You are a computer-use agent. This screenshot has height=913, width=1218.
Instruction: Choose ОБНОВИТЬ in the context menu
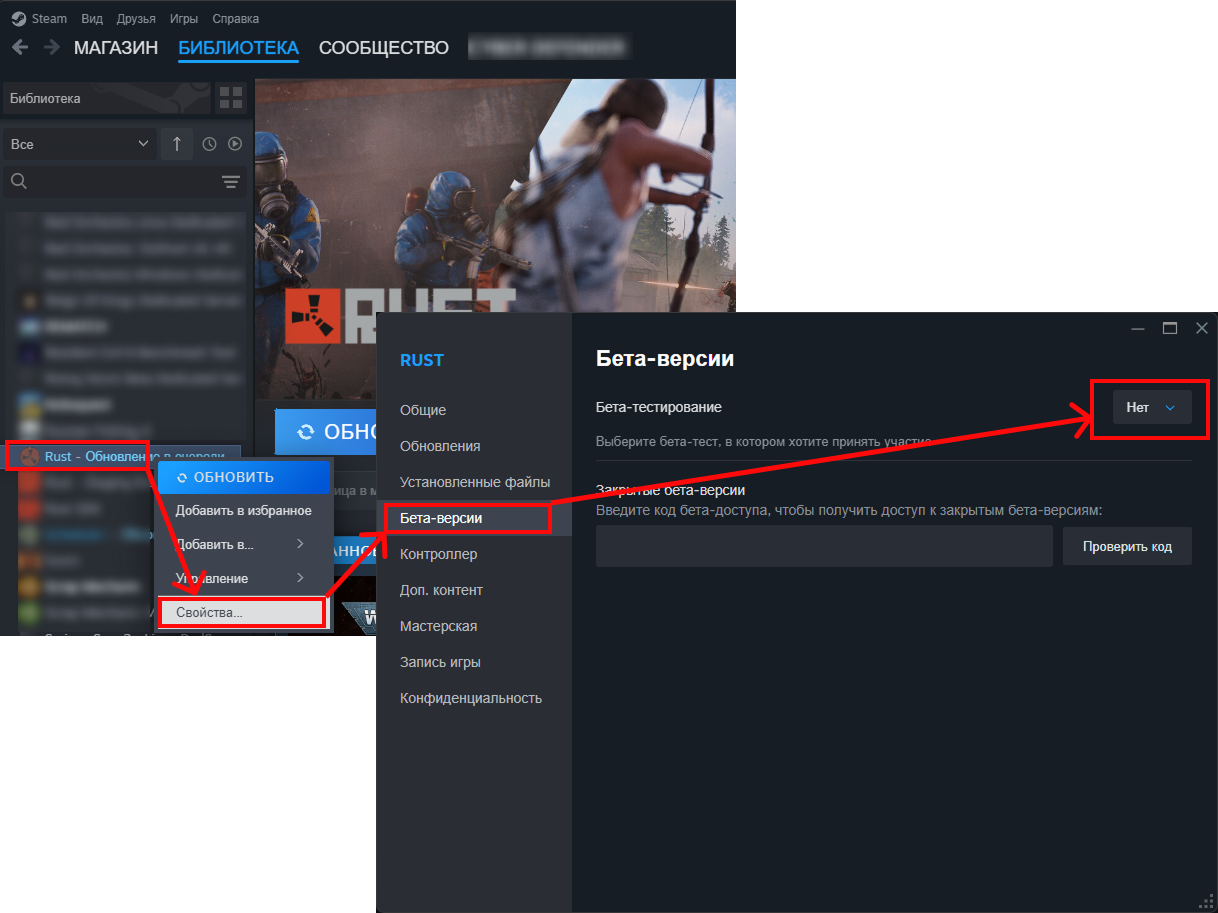coord(244,477)
